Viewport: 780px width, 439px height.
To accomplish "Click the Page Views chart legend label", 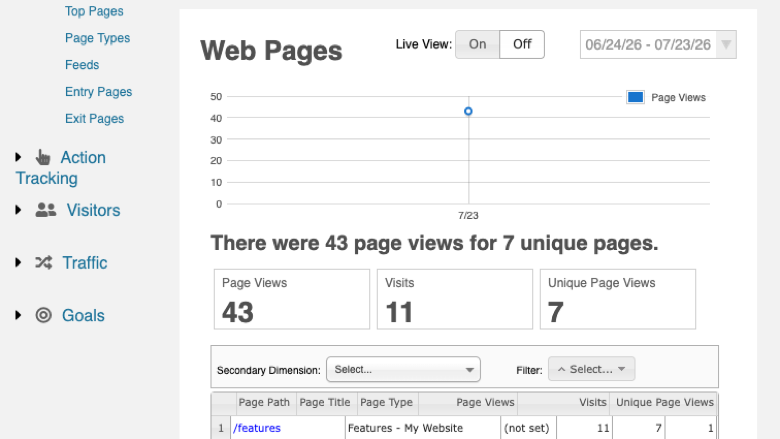I will (x=679, y=97).
